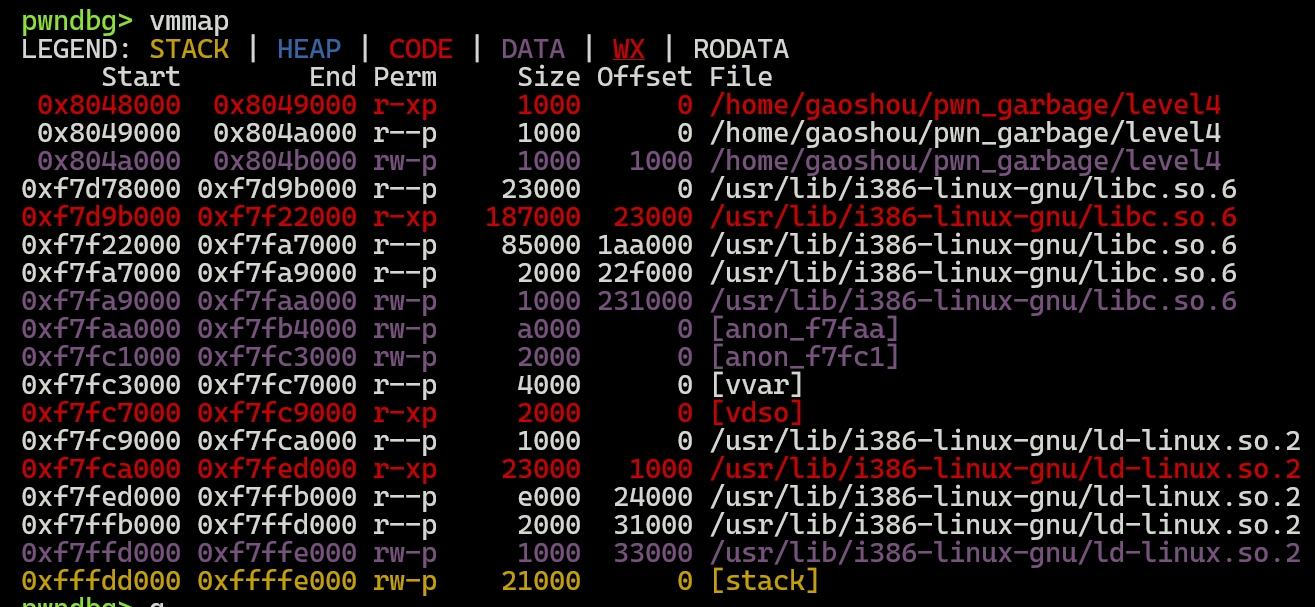Select the [stack] mapping entry
This screenshot has width=1315, height=607.
pyautogui.click(x=766, y=580)
